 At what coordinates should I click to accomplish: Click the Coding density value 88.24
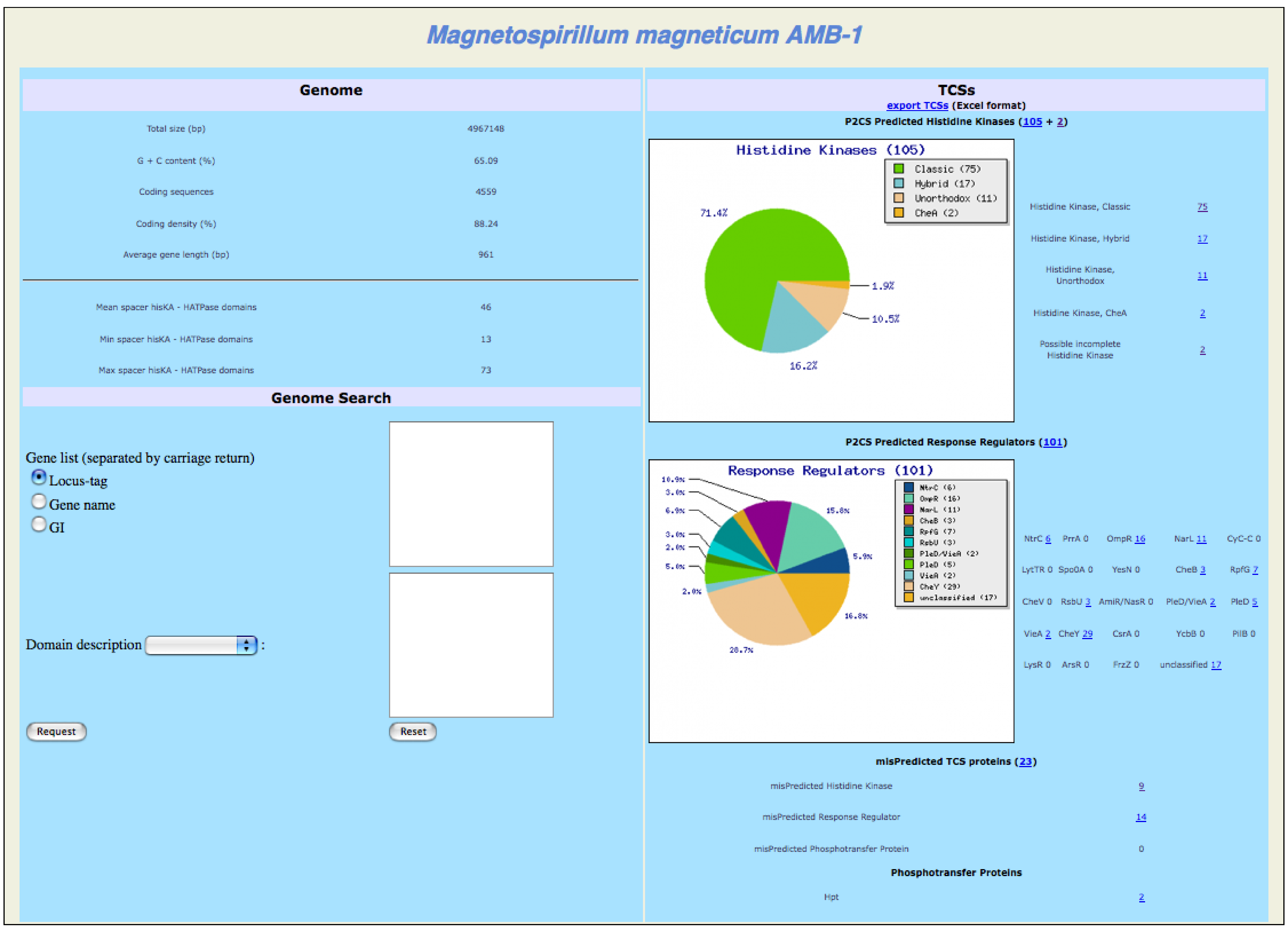[x=486, y=224]
